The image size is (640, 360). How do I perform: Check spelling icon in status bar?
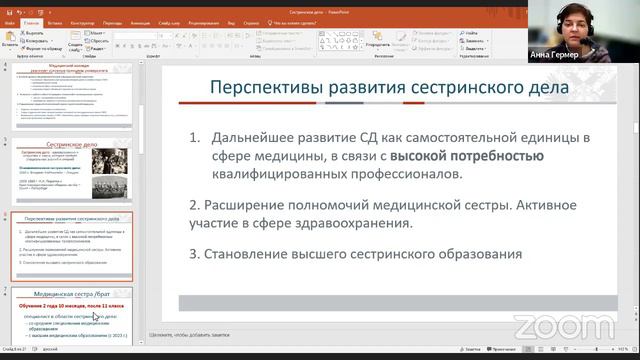click(x=35, y=349)
